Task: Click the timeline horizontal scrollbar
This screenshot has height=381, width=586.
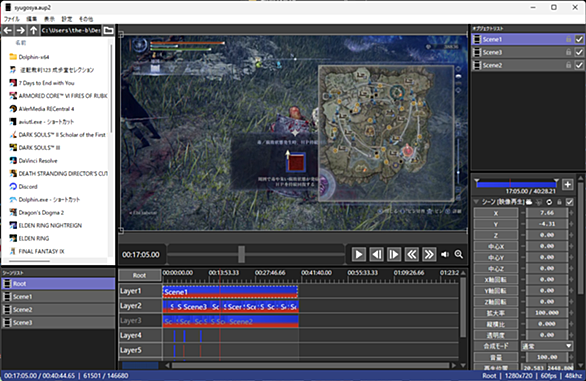Action: [311, 365]
